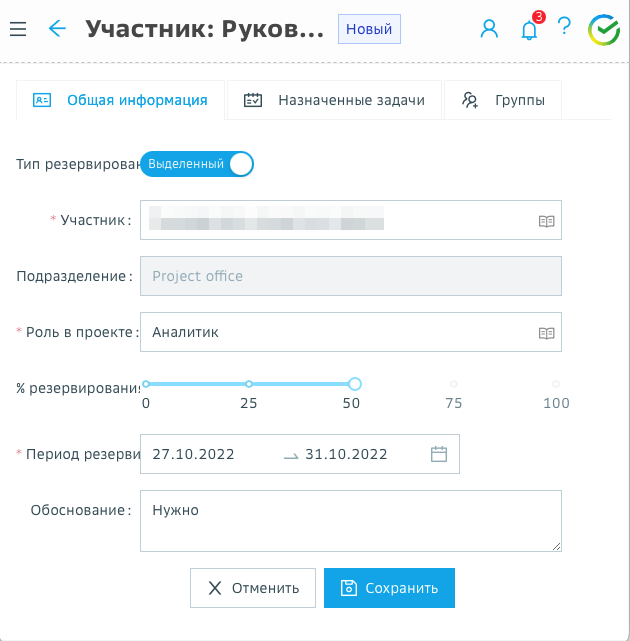Click the Аналитик project role field

pos(335,333)
